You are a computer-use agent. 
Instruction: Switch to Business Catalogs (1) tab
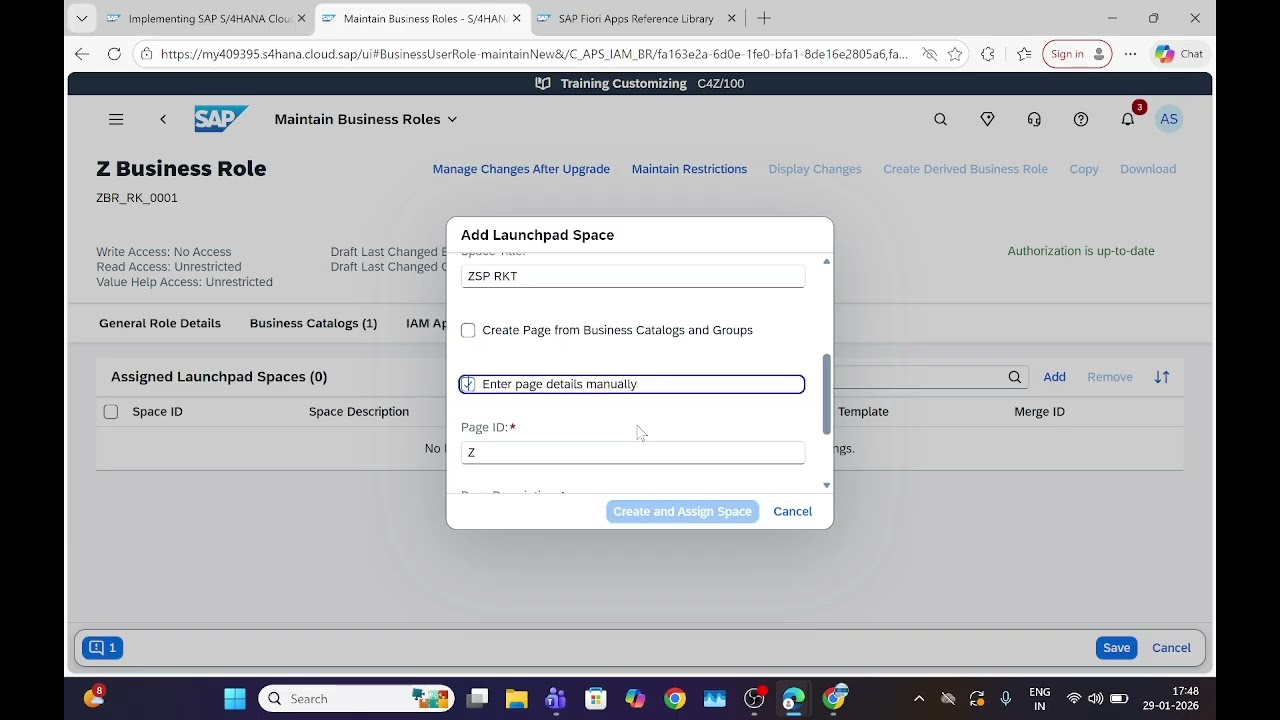click(313, 323)
